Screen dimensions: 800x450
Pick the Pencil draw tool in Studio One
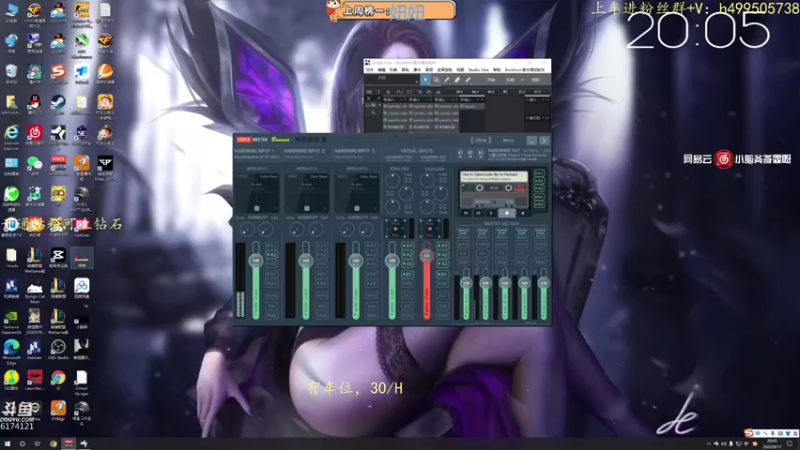click(x=446, y=80)
